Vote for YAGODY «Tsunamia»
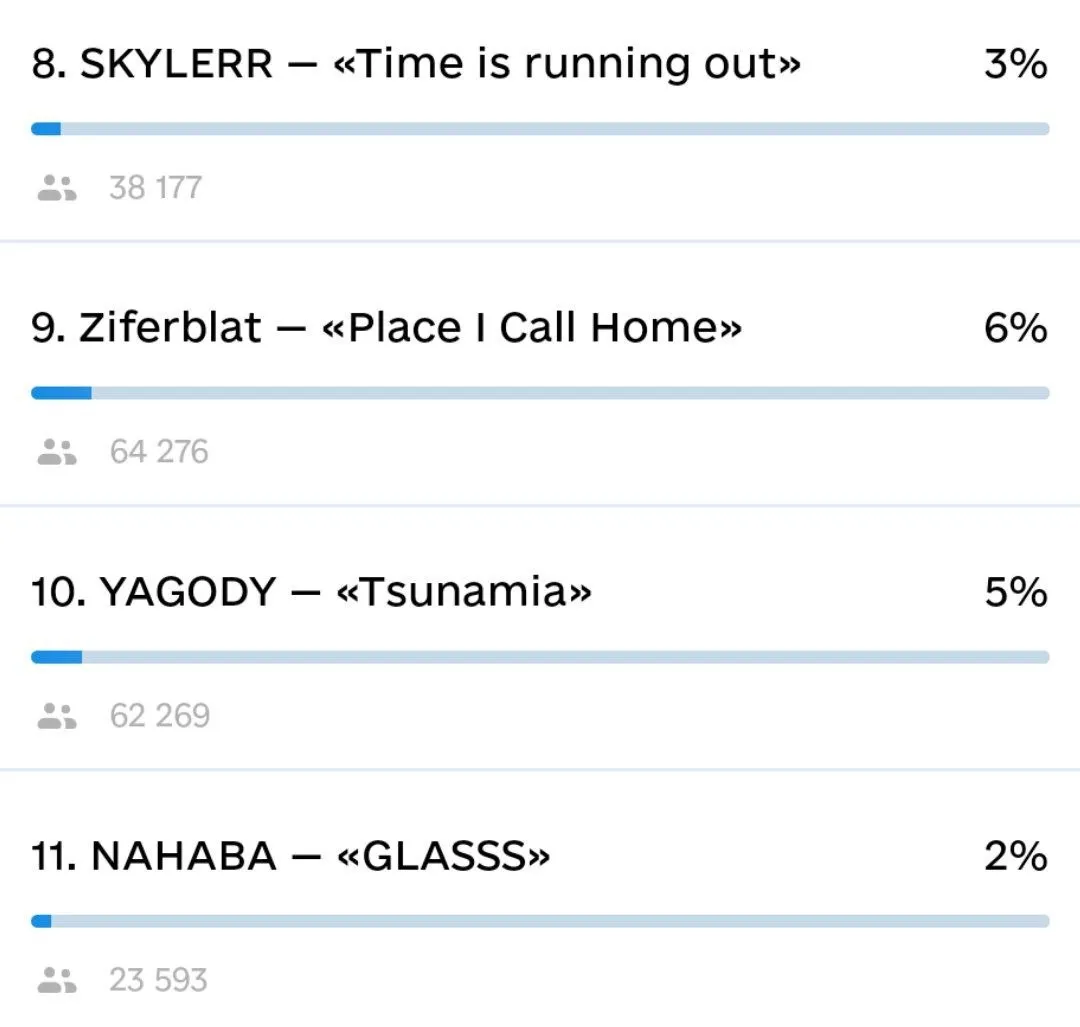The width and height of the screenshot is (1080, 1027). point(311,592)
